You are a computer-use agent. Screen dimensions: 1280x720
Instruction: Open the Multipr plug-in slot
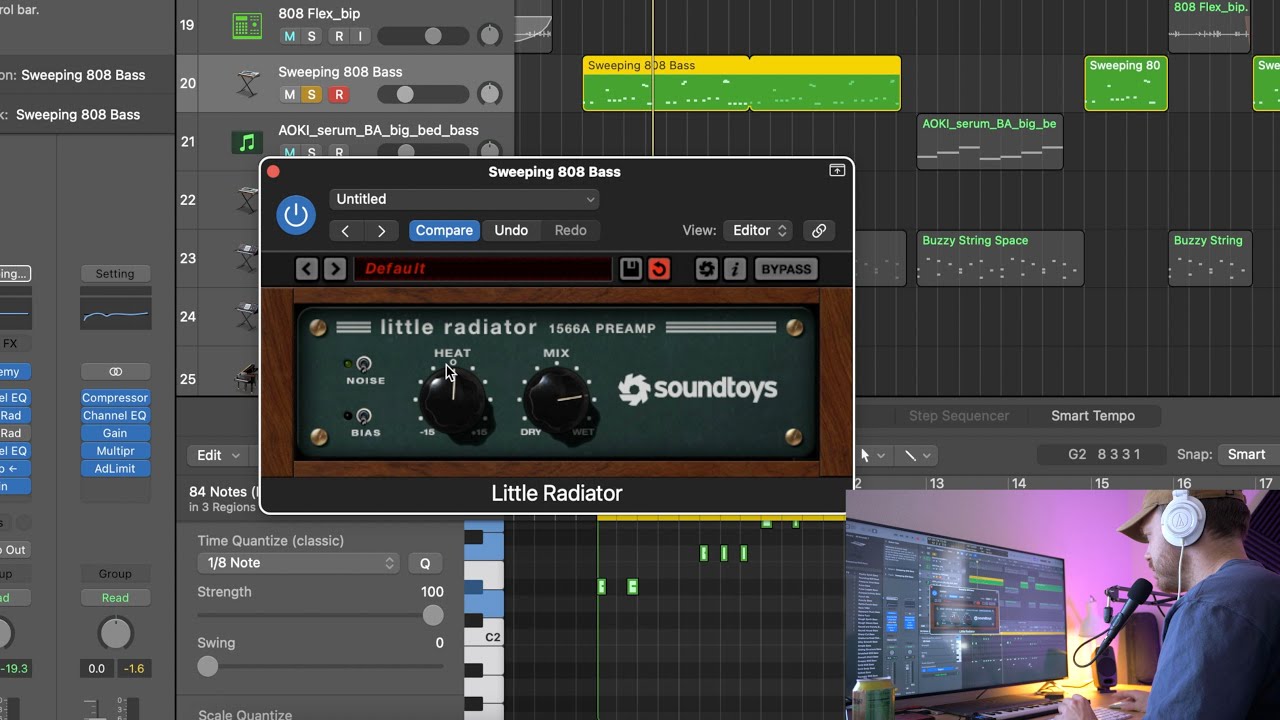[x=115, y=451]
